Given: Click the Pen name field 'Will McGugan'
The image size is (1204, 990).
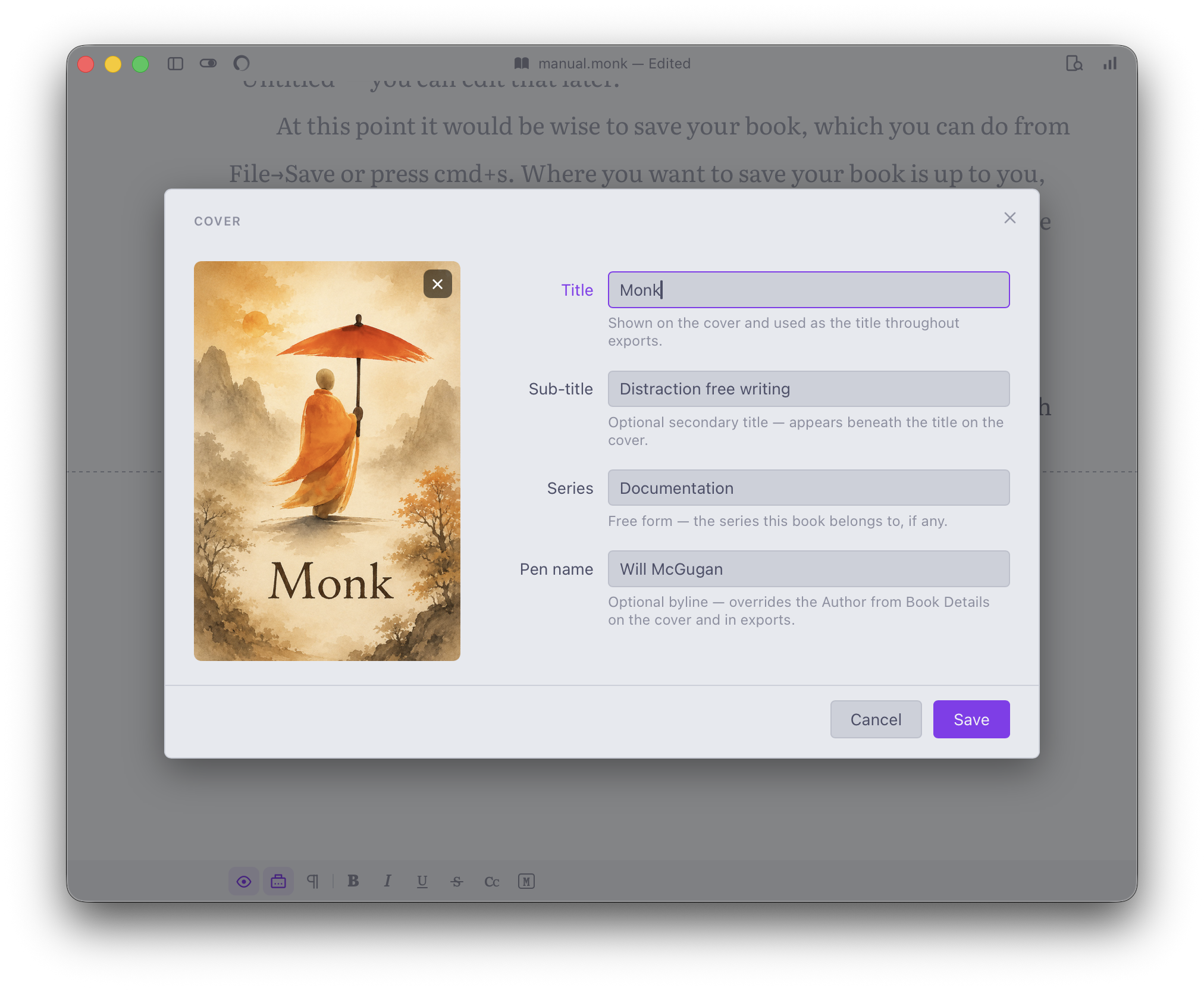Looking at the screenshot, I should click(x=809, y=569).
